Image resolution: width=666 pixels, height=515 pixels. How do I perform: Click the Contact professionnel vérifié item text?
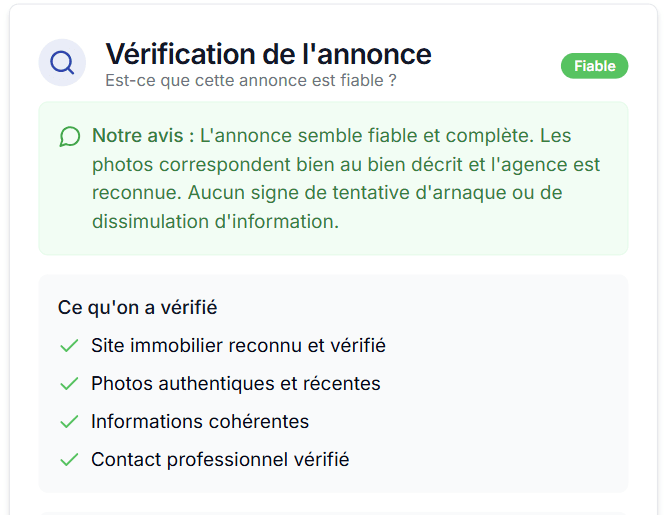[220, 460]
